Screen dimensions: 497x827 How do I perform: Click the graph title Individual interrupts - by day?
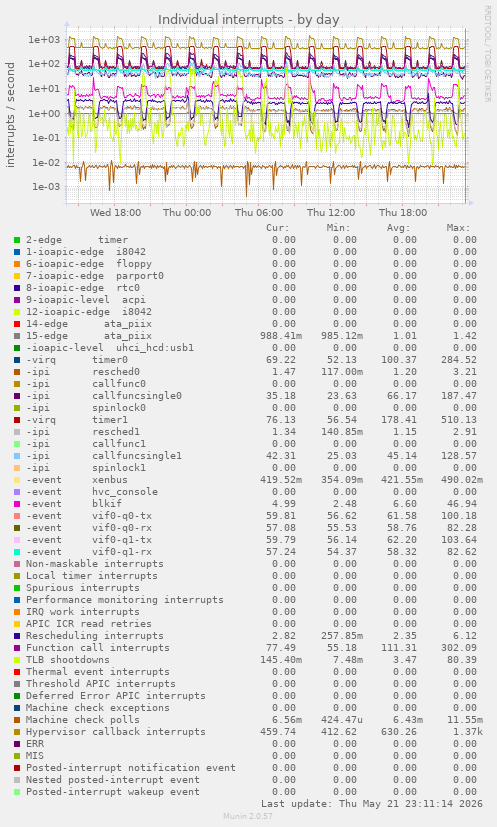(248, 20)
